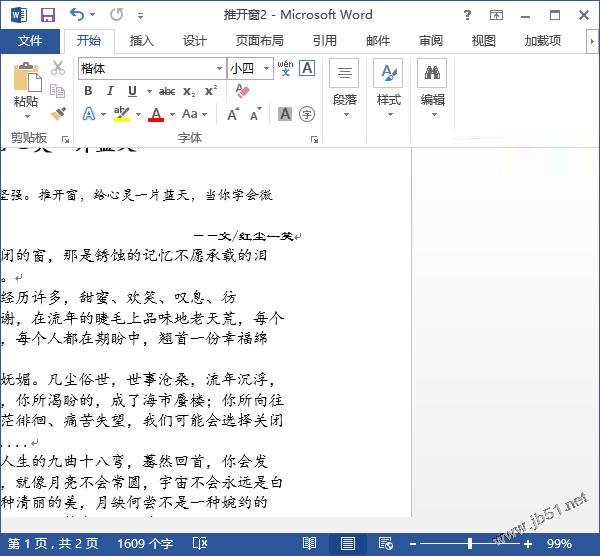Screen dimensions: 600x556
Task: Click the 粘贴 (Paste) clipboard icon
Action: tap(27, 77)
